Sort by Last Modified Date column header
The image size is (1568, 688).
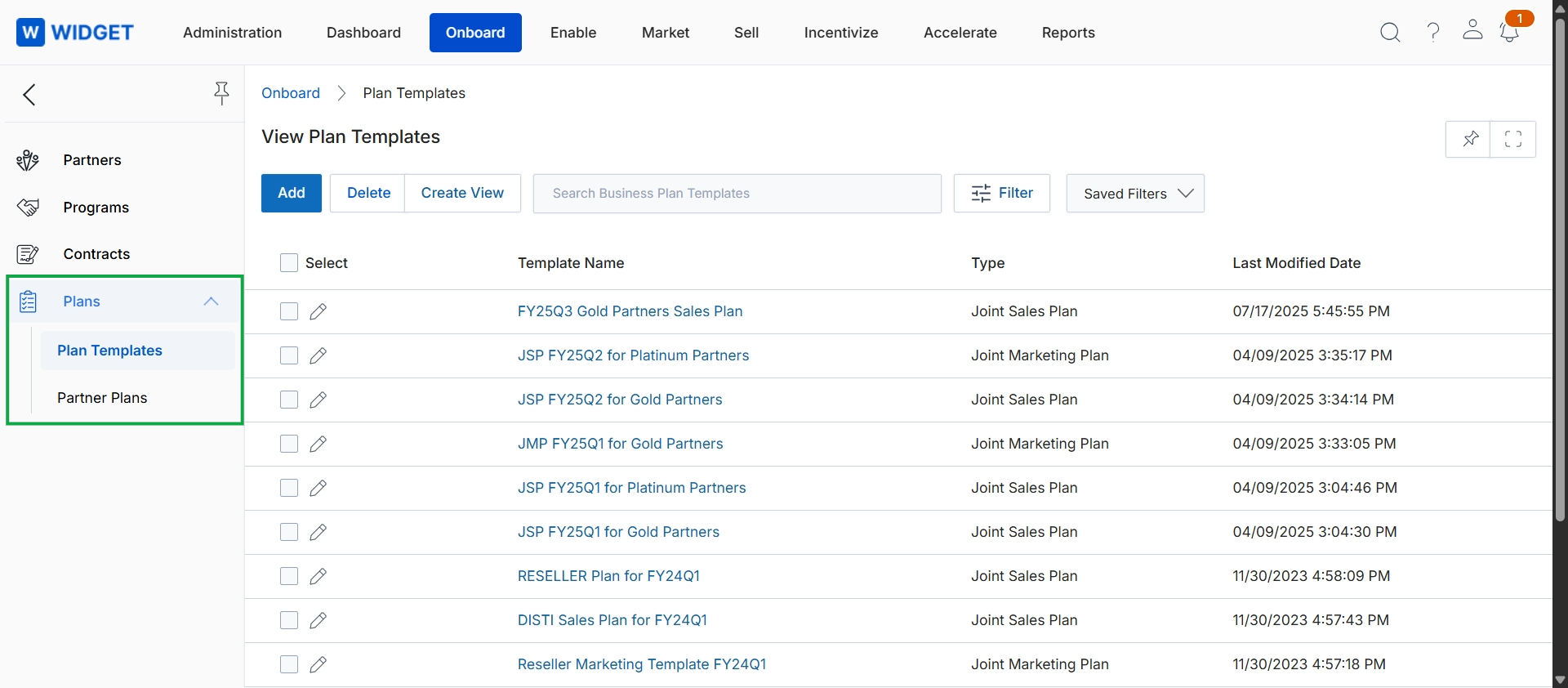[1297, 263]
